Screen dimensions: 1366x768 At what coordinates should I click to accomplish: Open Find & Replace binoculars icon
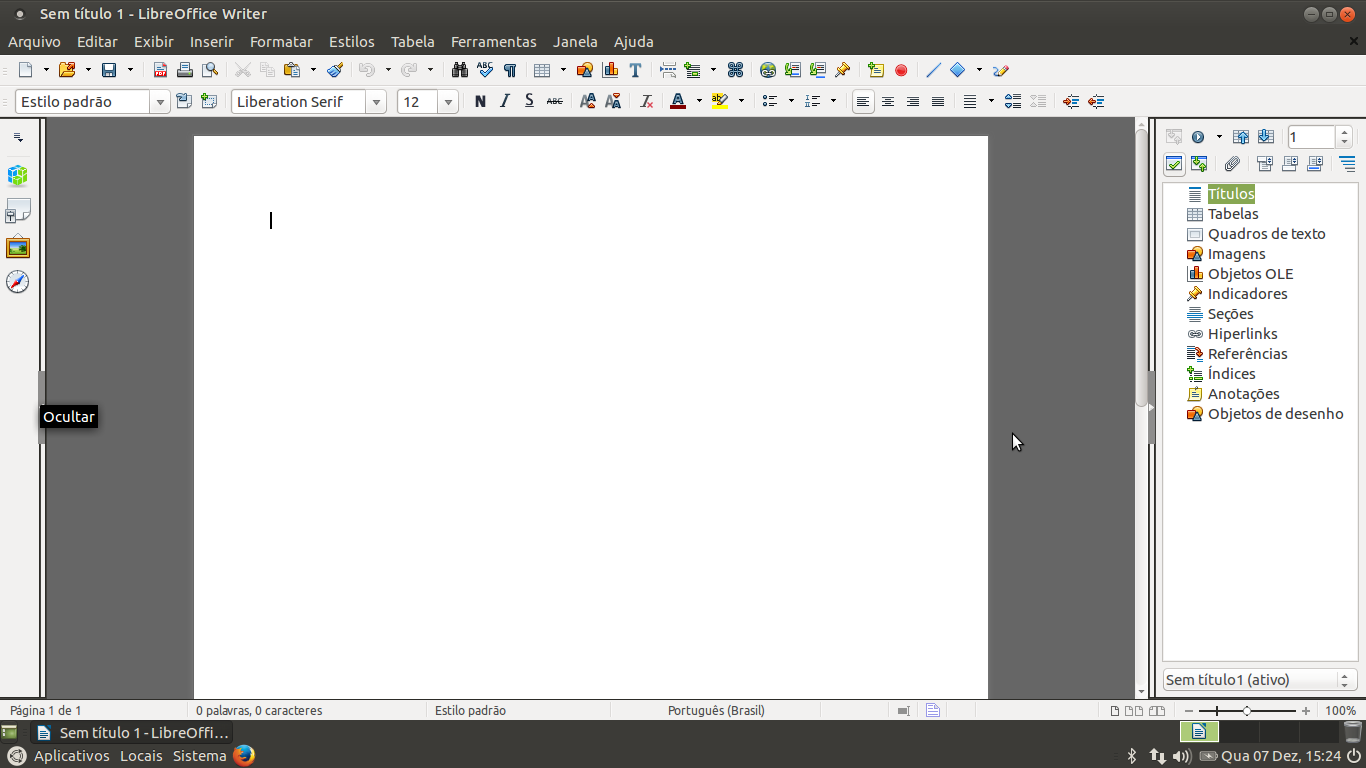(460, 70)
